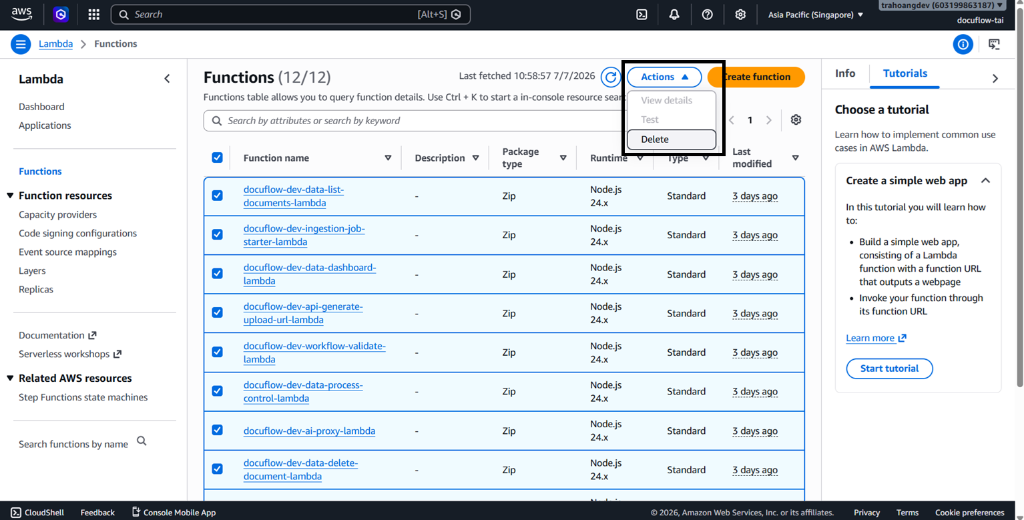Image resolution: width=1024 pixels, height=520 pixels.
Task: Open the trahoangdev account menu
Action: 942,5
